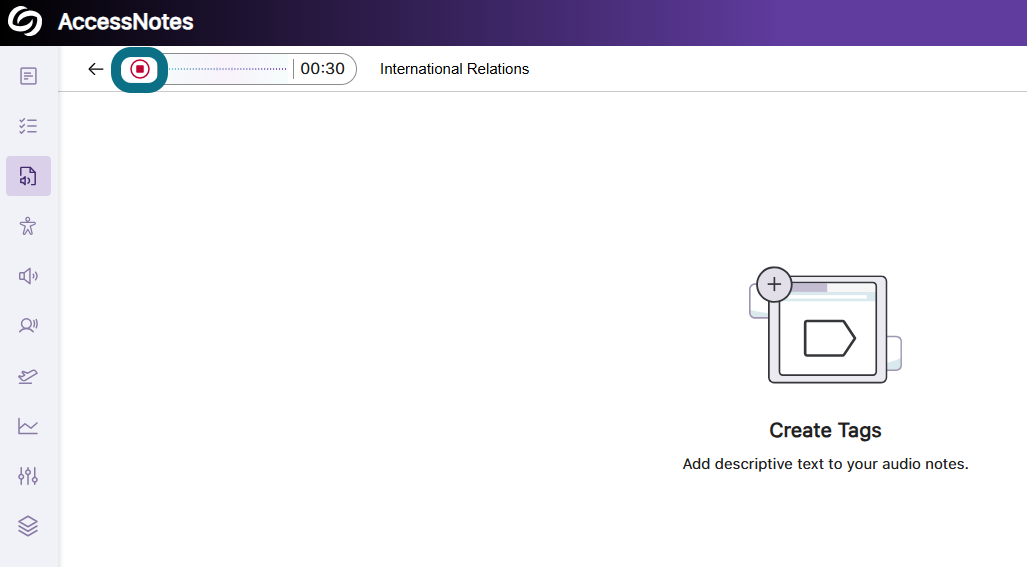The image size is (1027, 567).
Task: Click the plus circle on tag illustration
Action: [774, 284]
